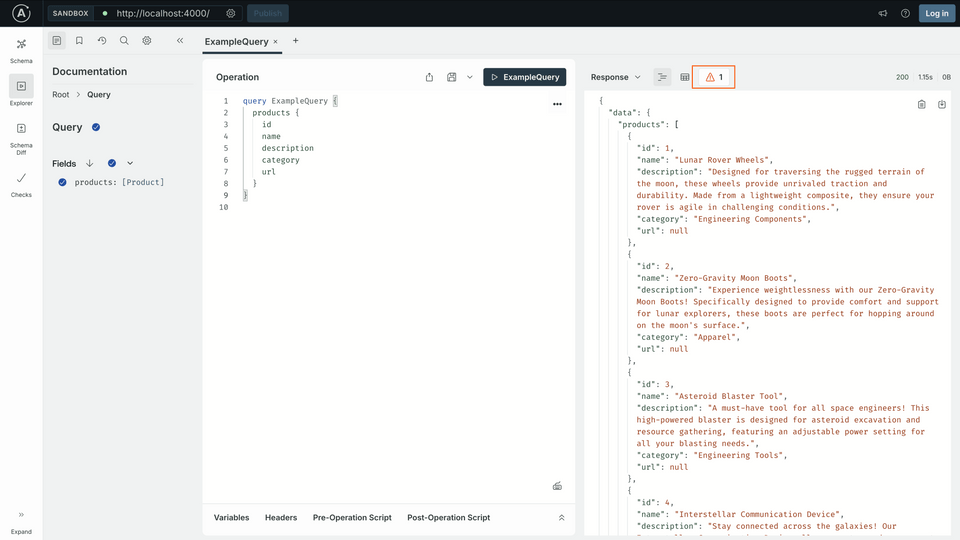Toggle select-all Fields checkmark
Screen dimensions: 960x540
(x=112, y=163)
